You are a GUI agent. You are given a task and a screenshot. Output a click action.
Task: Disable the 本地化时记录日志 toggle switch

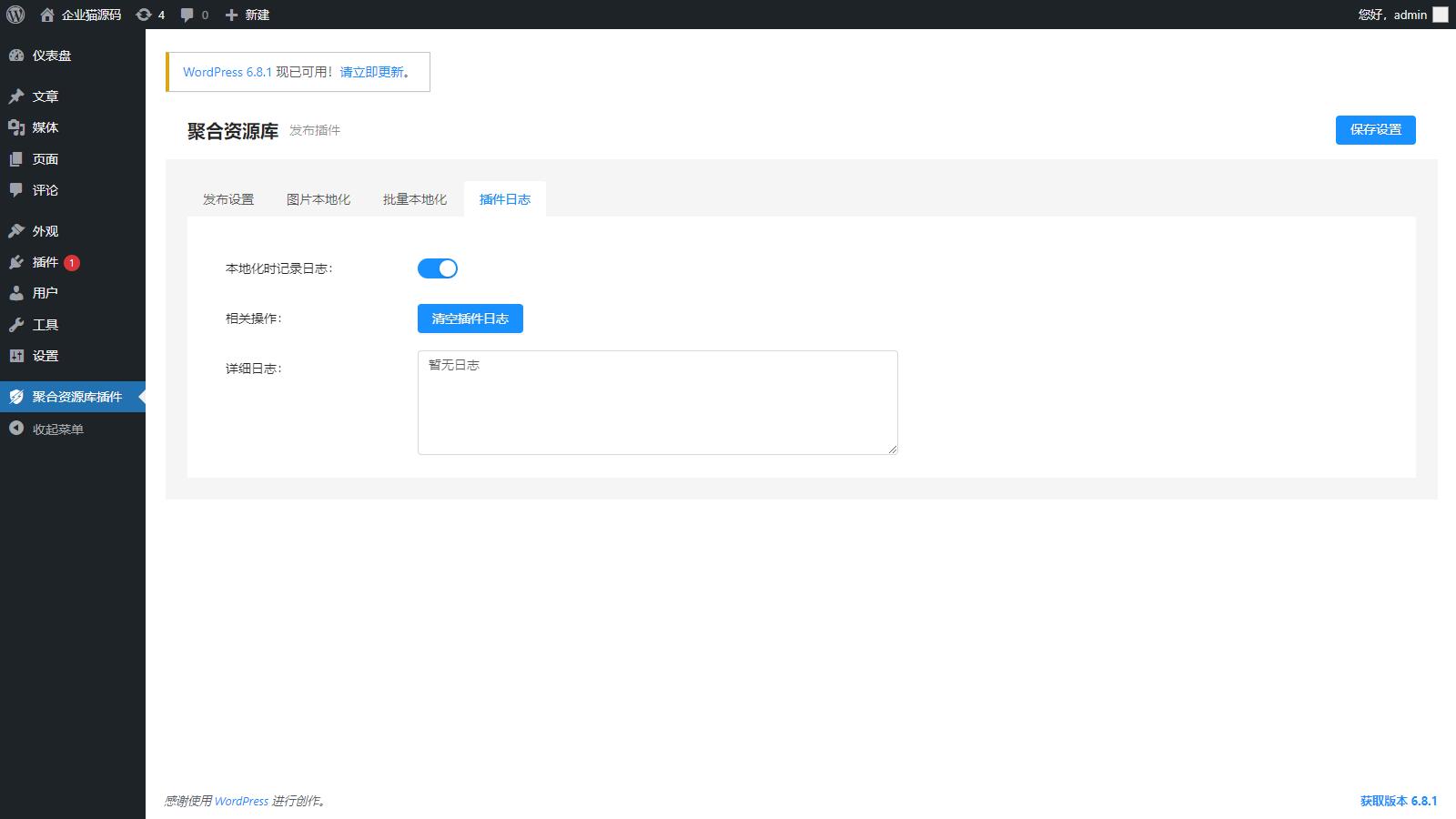[438, 268]
